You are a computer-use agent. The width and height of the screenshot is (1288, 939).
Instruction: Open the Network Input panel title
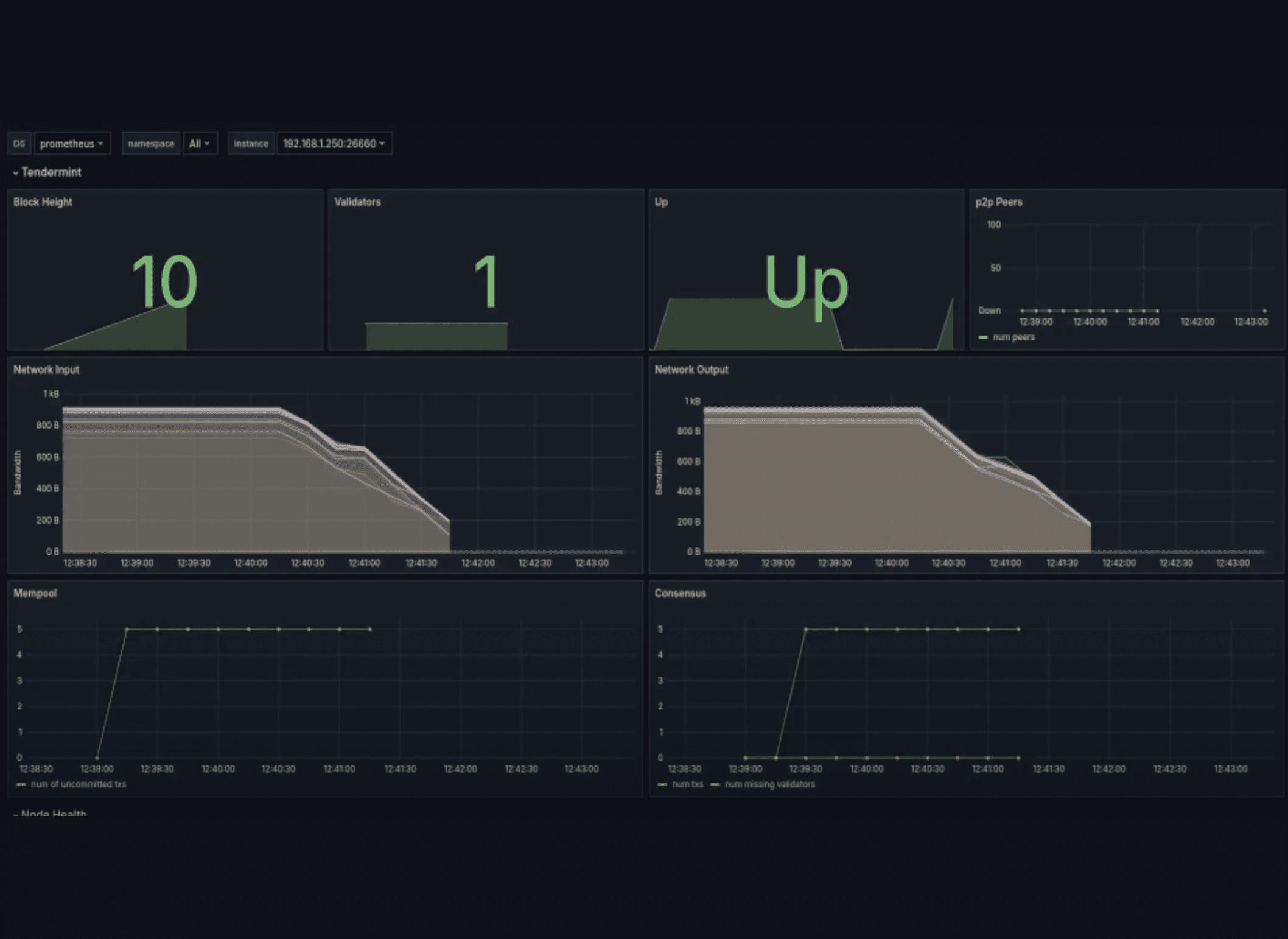pyautogui.click(x=46, y=370)
